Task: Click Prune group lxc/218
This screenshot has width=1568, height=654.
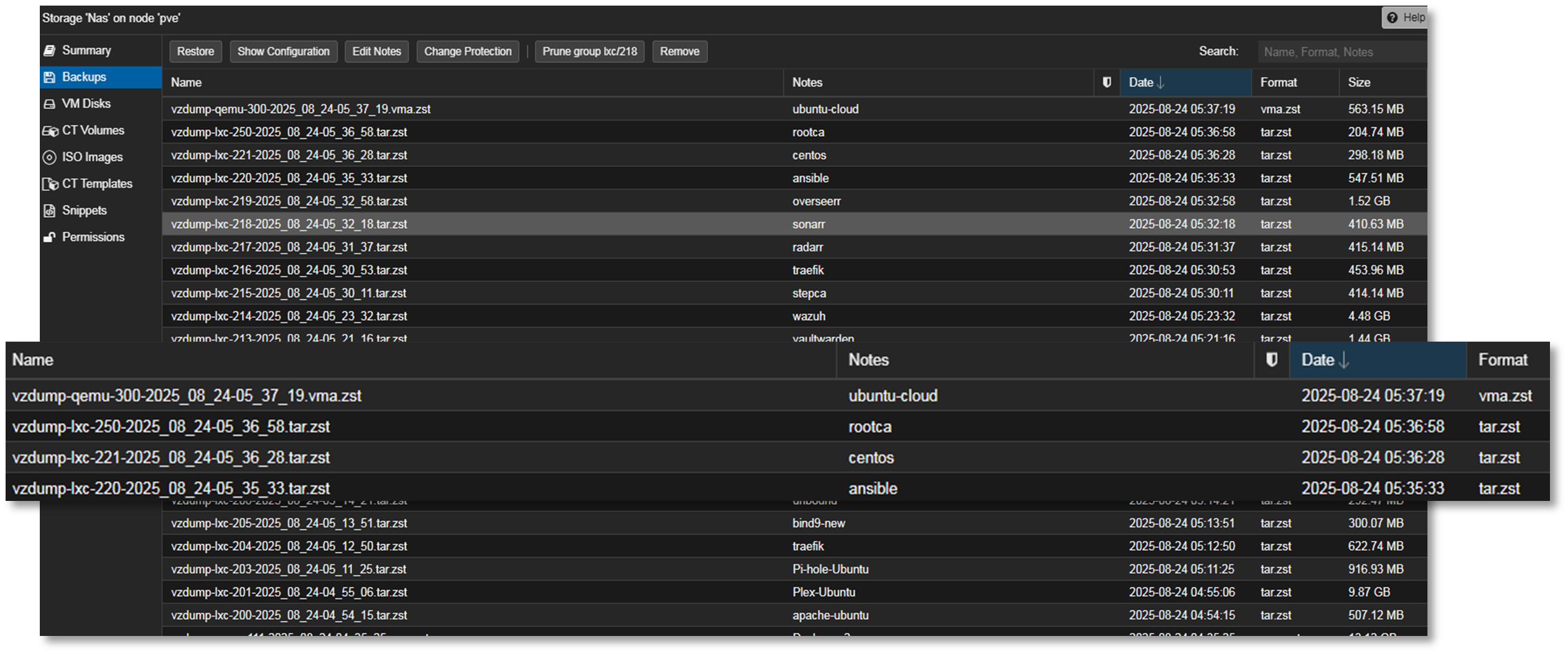Action: click(x=590, y=51)
